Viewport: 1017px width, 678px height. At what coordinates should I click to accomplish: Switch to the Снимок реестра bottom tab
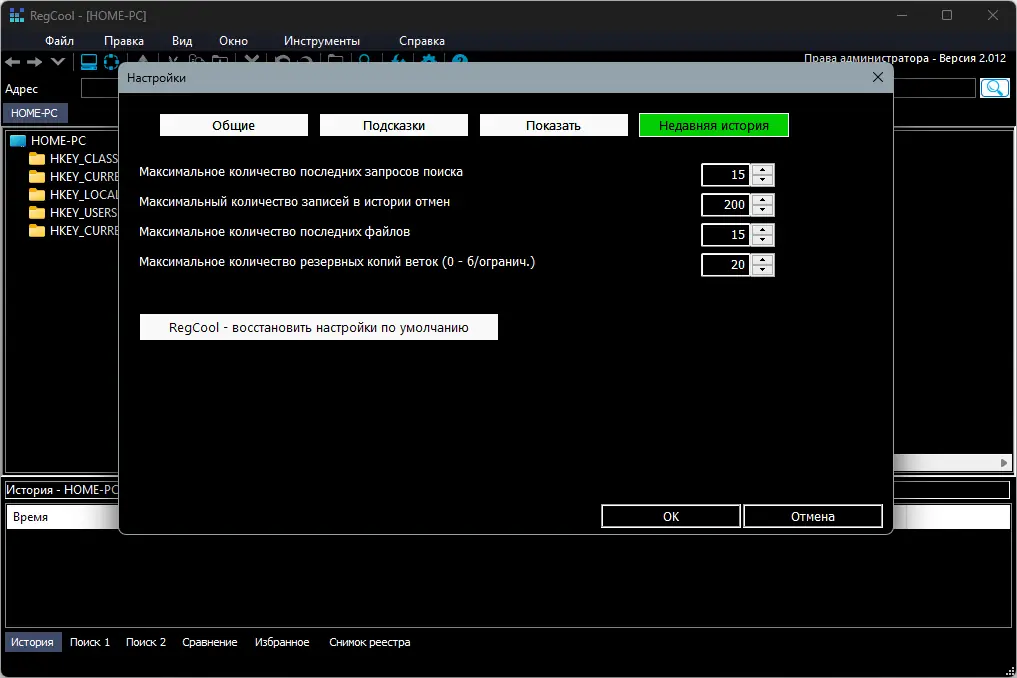(369, 642)
